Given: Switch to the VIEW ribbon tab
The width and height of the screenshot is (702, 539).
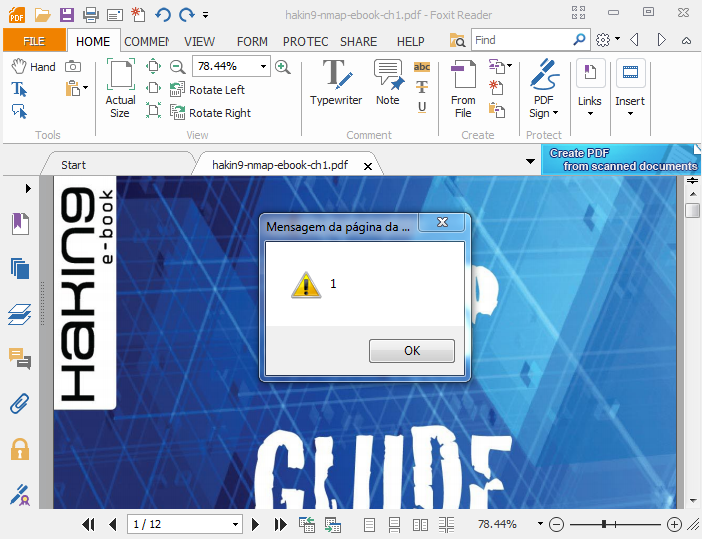Looking at the screenshot, I should [x=199, y=41].
